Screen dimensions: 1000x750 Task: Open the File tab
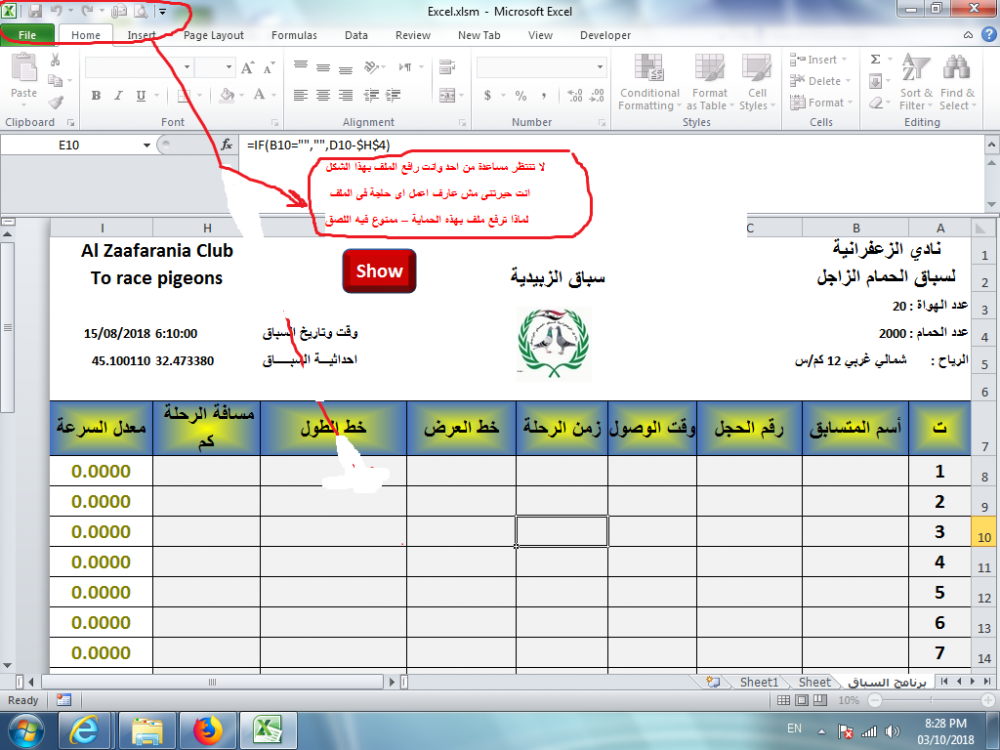coord(27,35)
